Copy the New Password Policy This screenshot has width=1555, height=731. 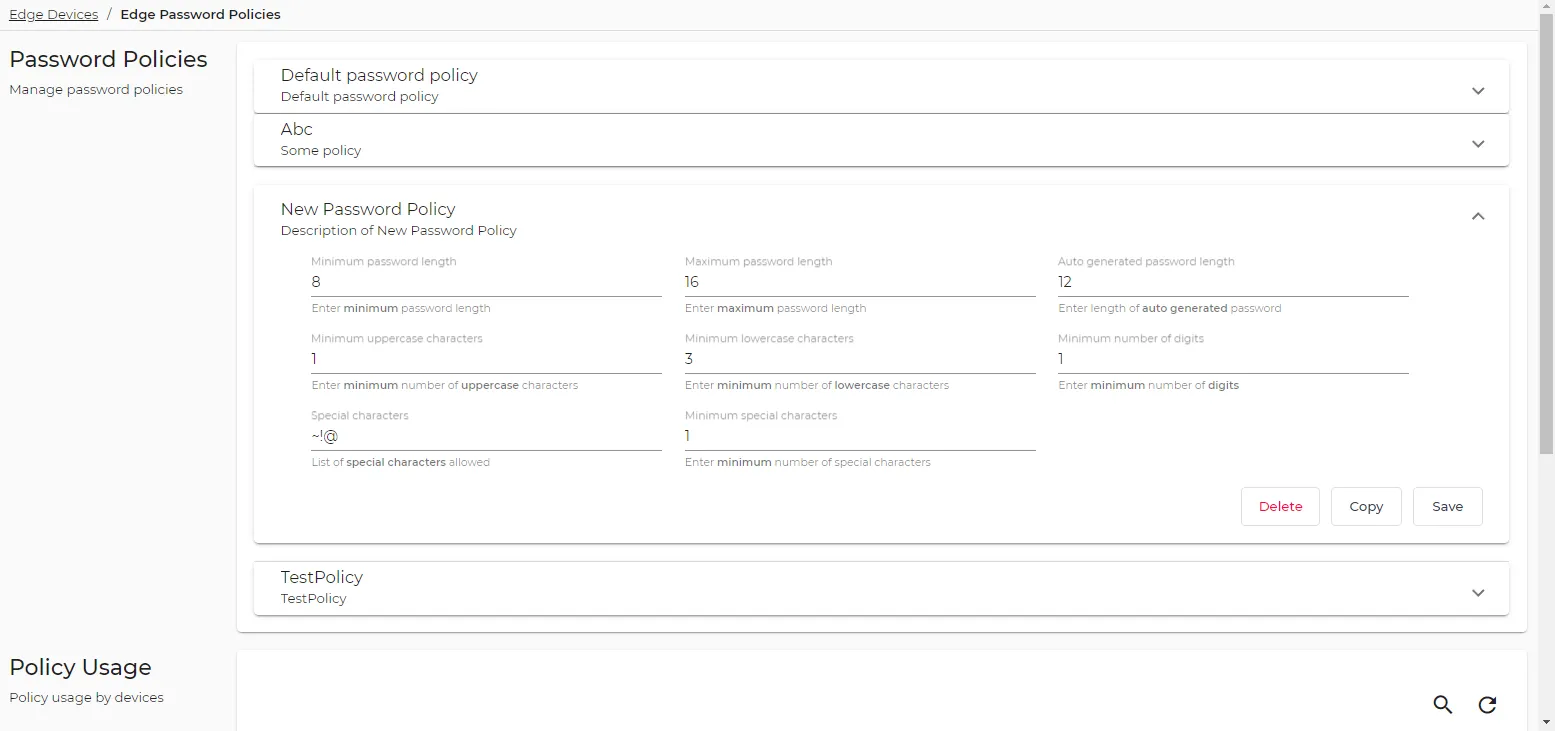[1366, 506]
